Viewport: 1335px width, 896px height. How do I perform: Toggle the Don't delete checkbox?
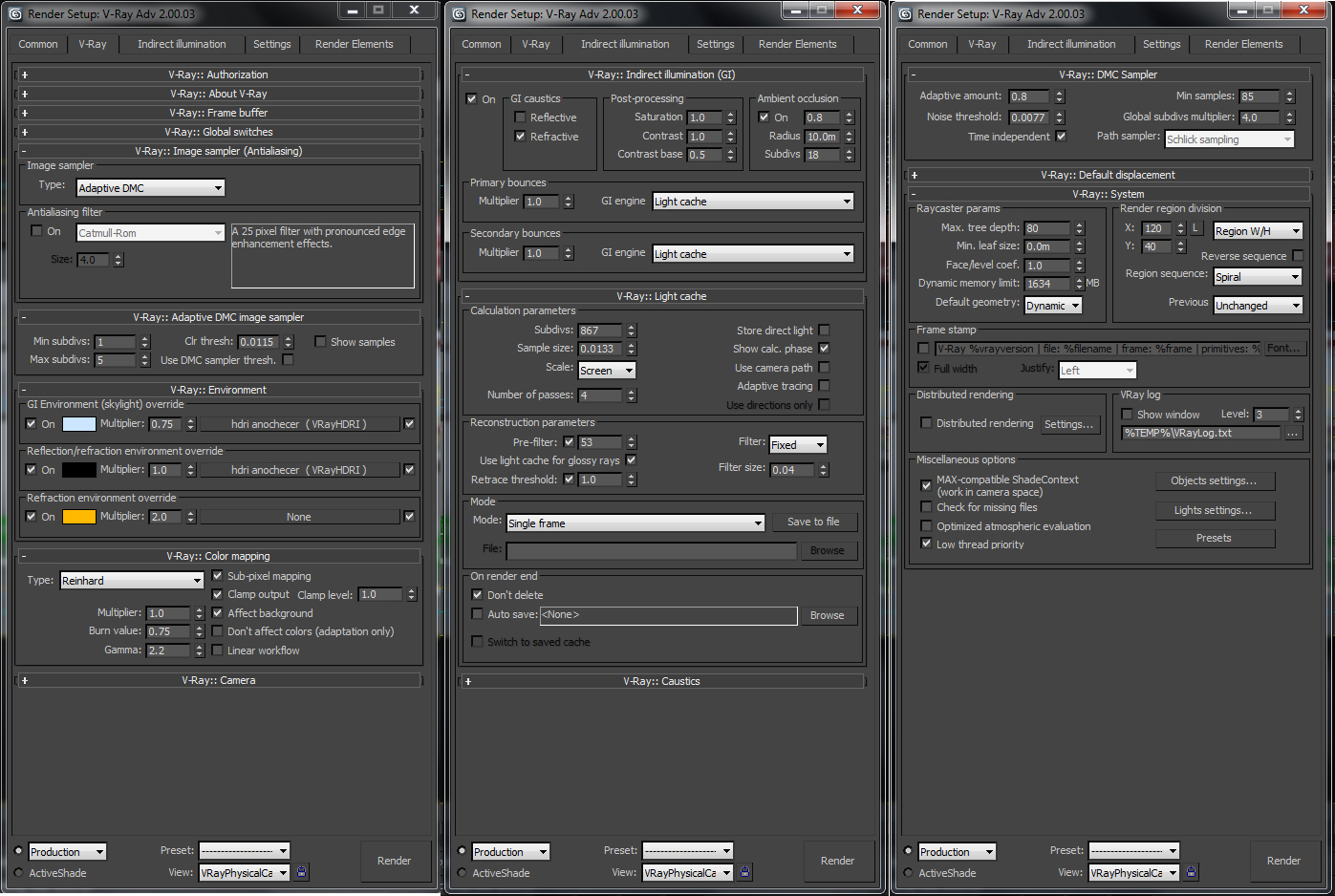click(x=477, y=594)
